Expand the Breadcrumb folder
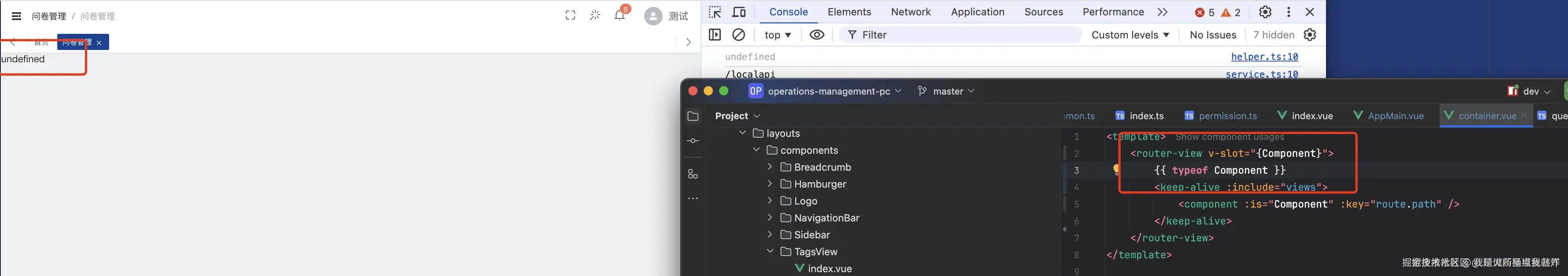This screenshot has height=276, width=1568. point(770,167)
